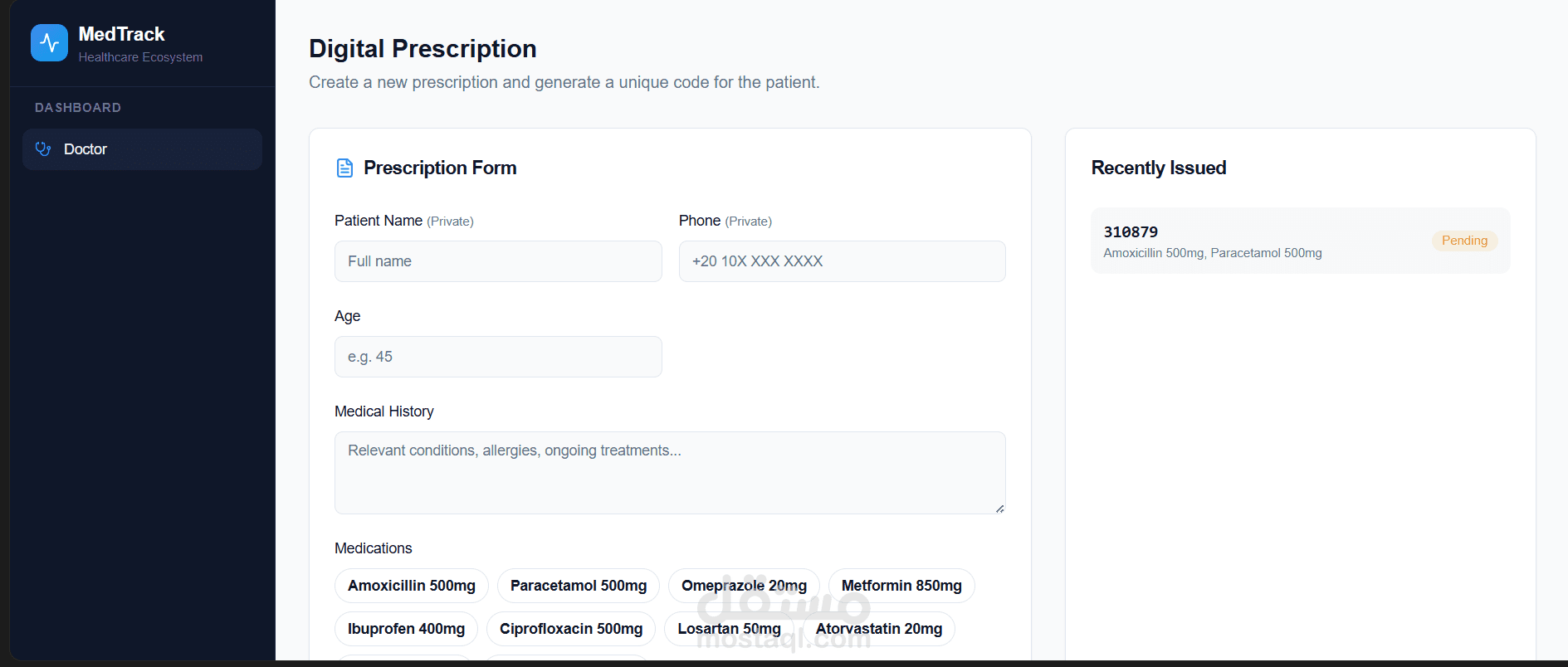The width and height of the screenshot is (1568, 667).
Task: Toggle the Losartan 50mg medication chip
Action: click(x=728, y=629)
